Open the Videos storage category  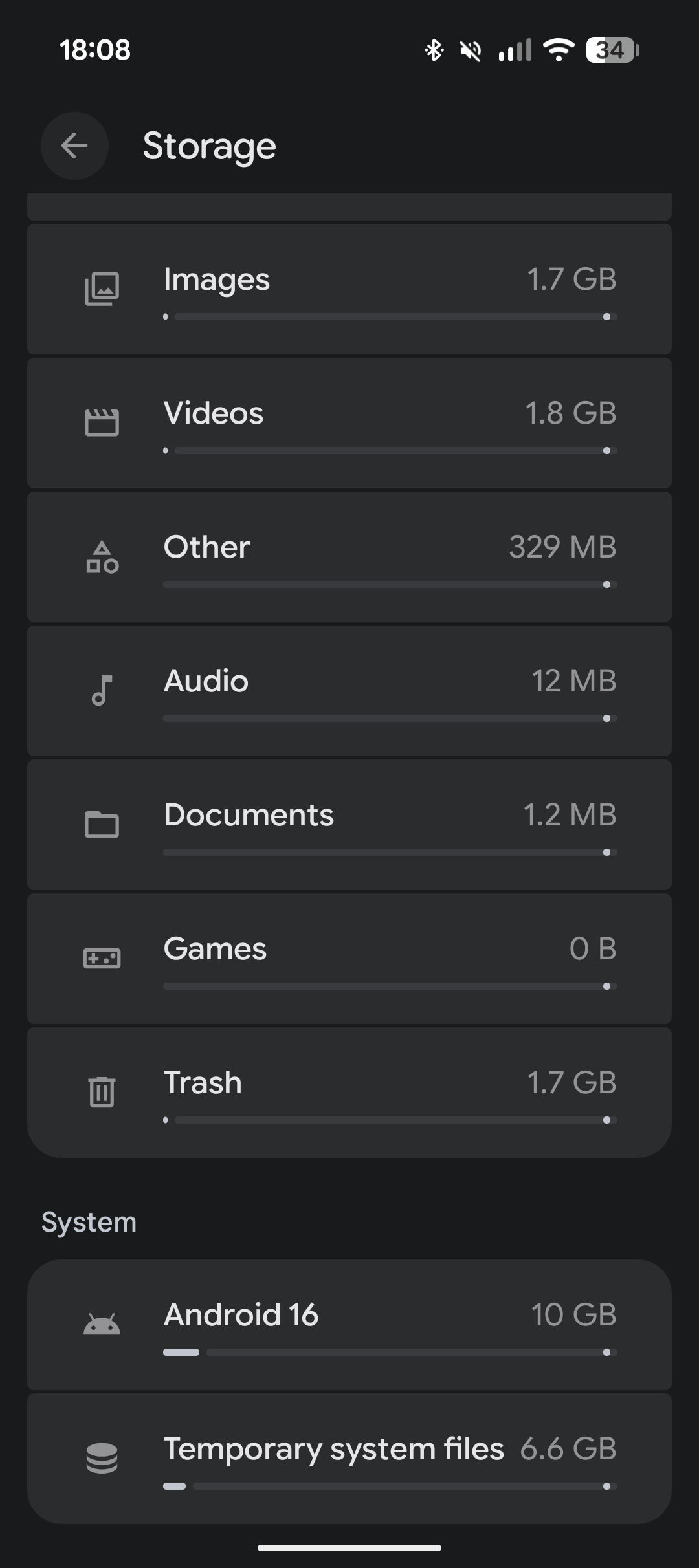[349, 423]
